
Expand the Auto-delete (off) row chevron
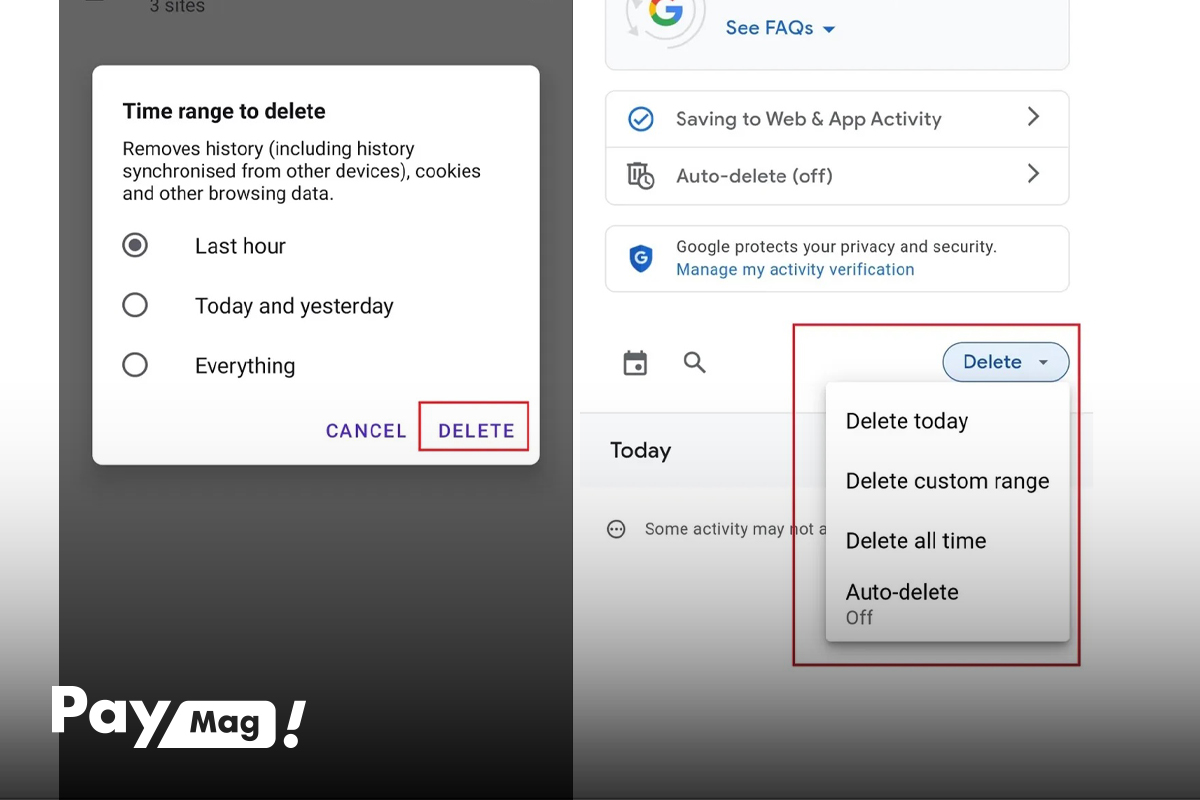pyautogui.click(x=1034, y=174)
